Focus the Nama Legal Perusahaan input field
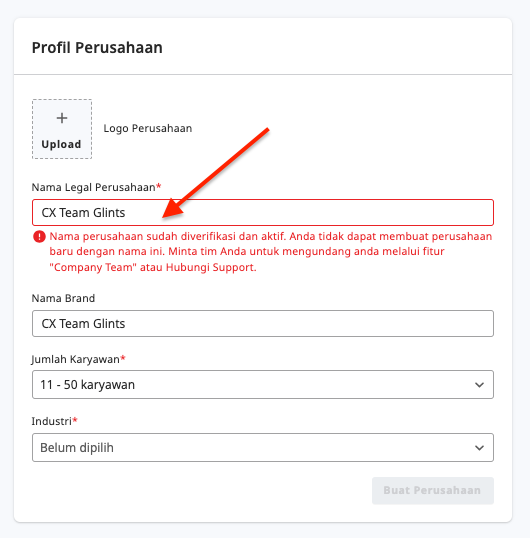The height and width of the screenshot is (538, 530). [263, 212]
